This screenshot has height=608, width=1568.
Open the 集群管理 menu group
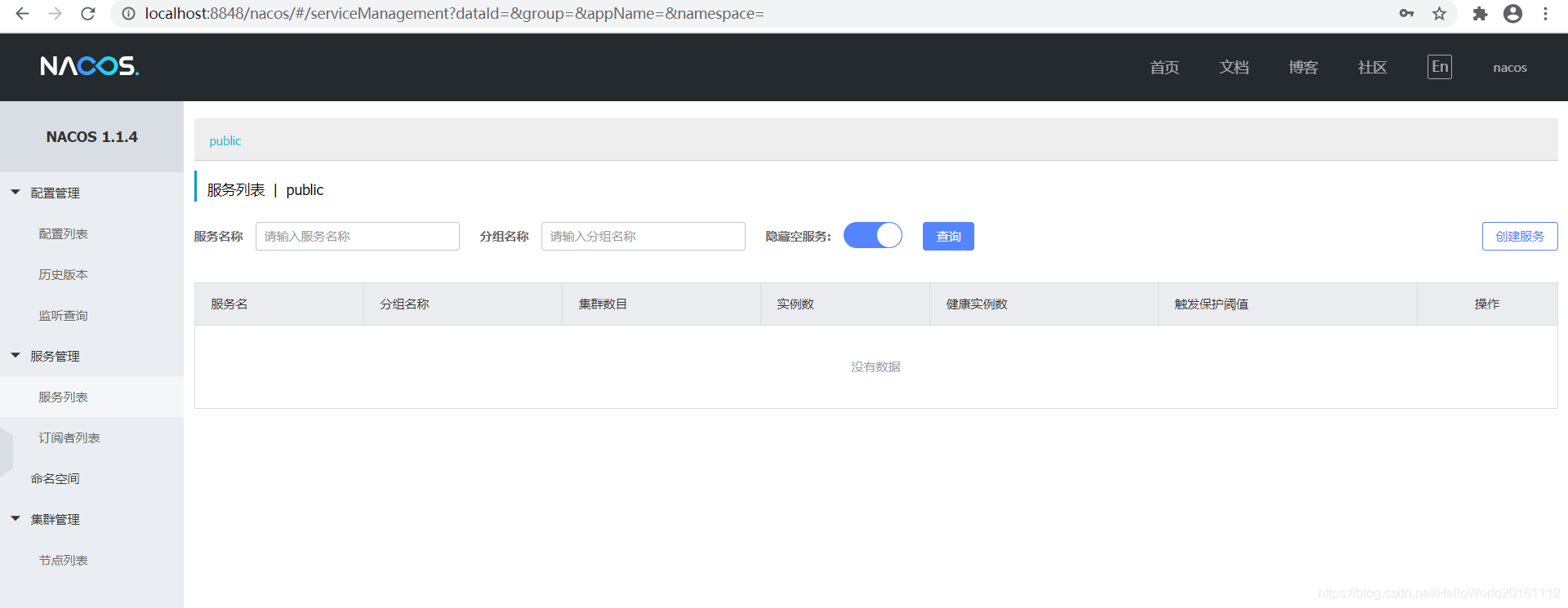click(x=55, y=519)
